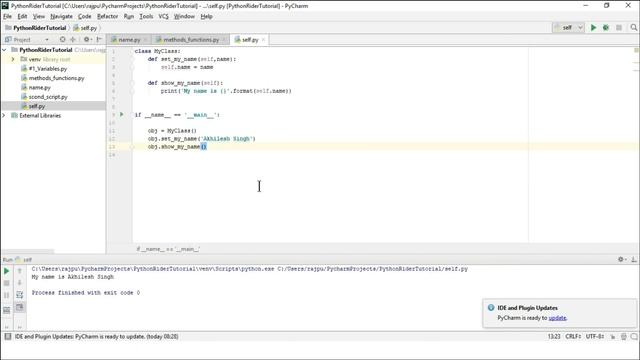Open the Run menu
This screenshot has height=360, width=640.
click(x=129, y=16)
